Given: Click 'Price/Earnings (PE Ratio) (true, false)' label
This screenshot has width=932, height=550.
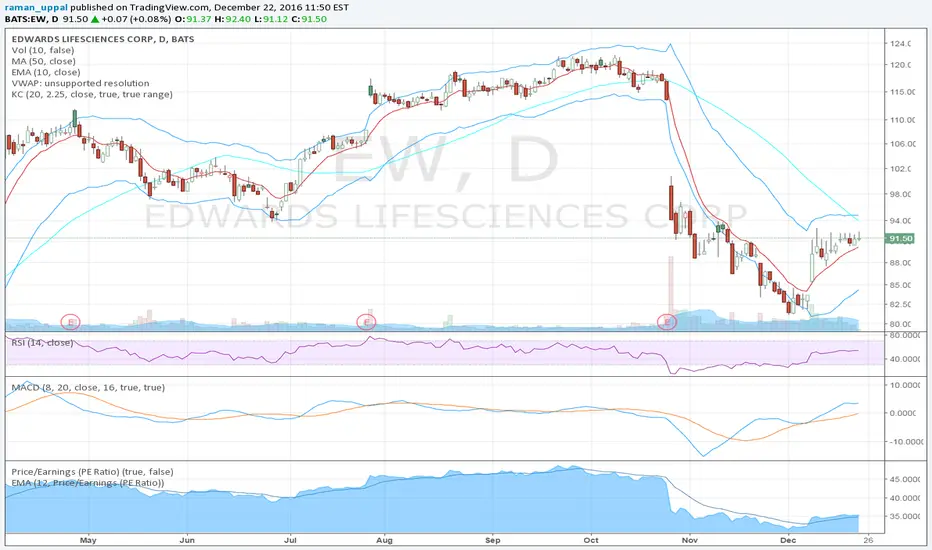Looking at the screenshot, I should coord(92,472).
